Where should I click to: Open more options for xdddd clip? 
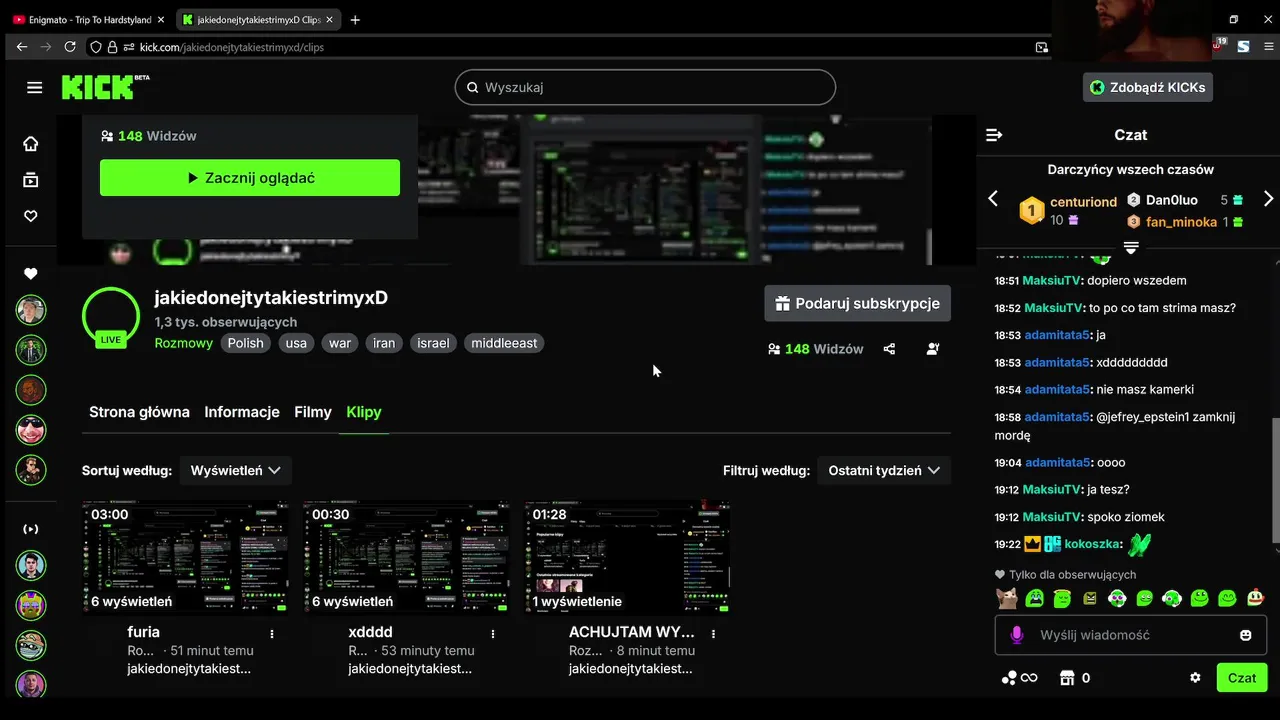493,633
